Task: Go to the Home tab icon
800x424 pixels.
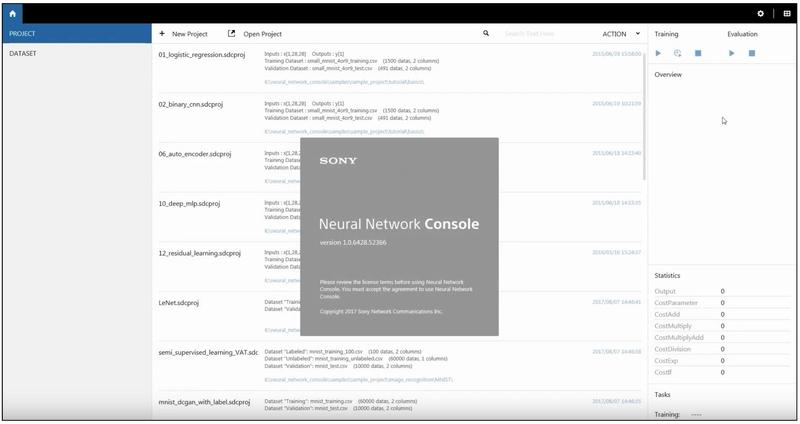Action: pos(13,14)
